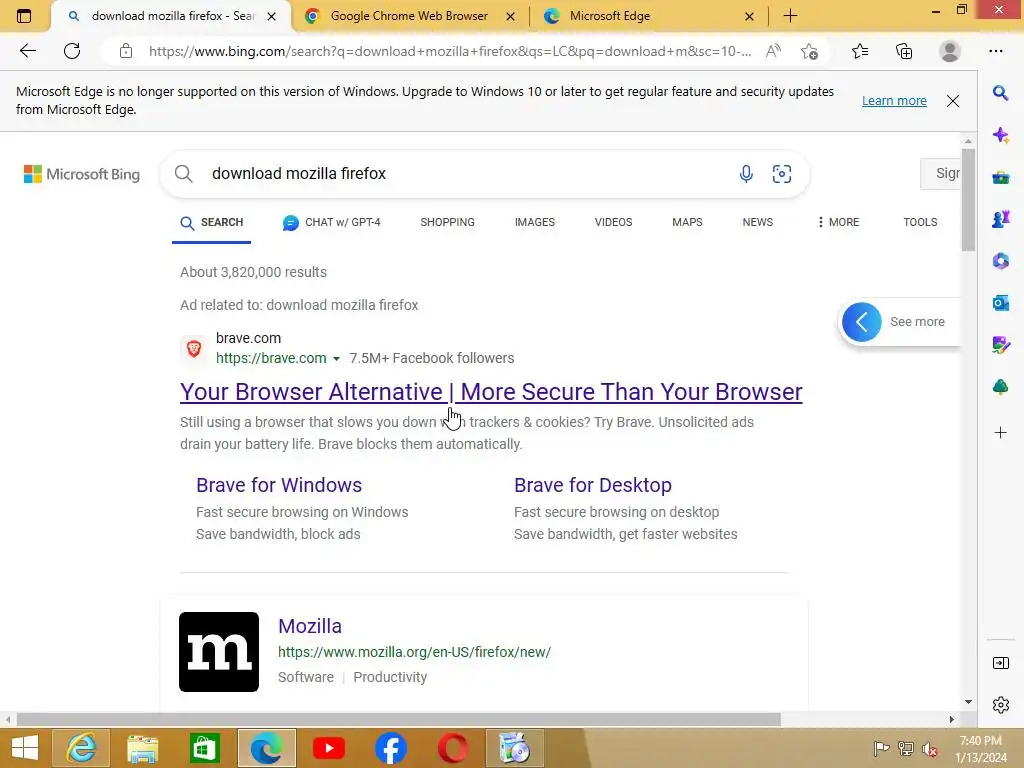Close the Google Chrome Web Browser tab
Viewport: 1024px width, 768px height.
click(511, 16)
